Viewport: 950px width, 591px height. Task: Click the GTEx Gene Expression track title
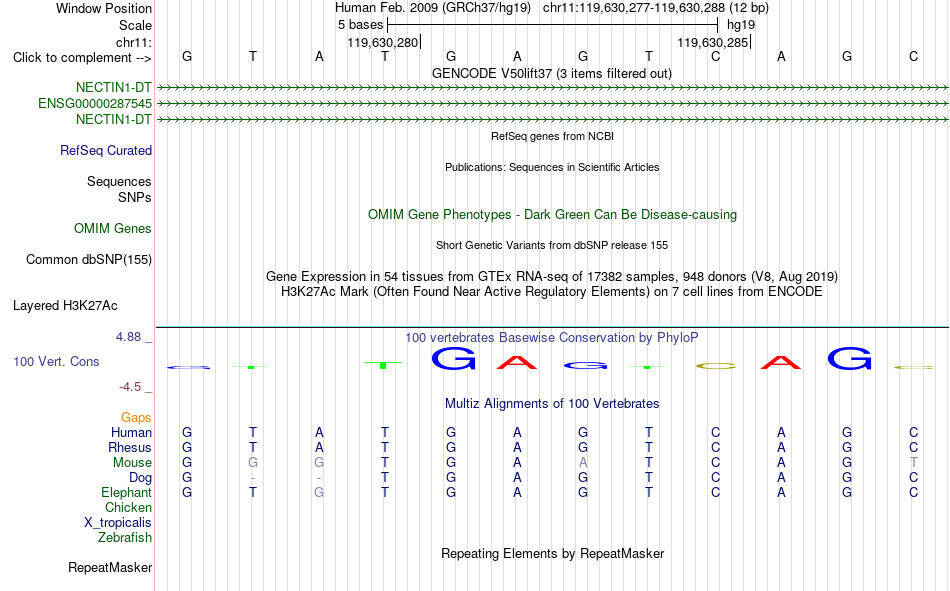(552, 276)
